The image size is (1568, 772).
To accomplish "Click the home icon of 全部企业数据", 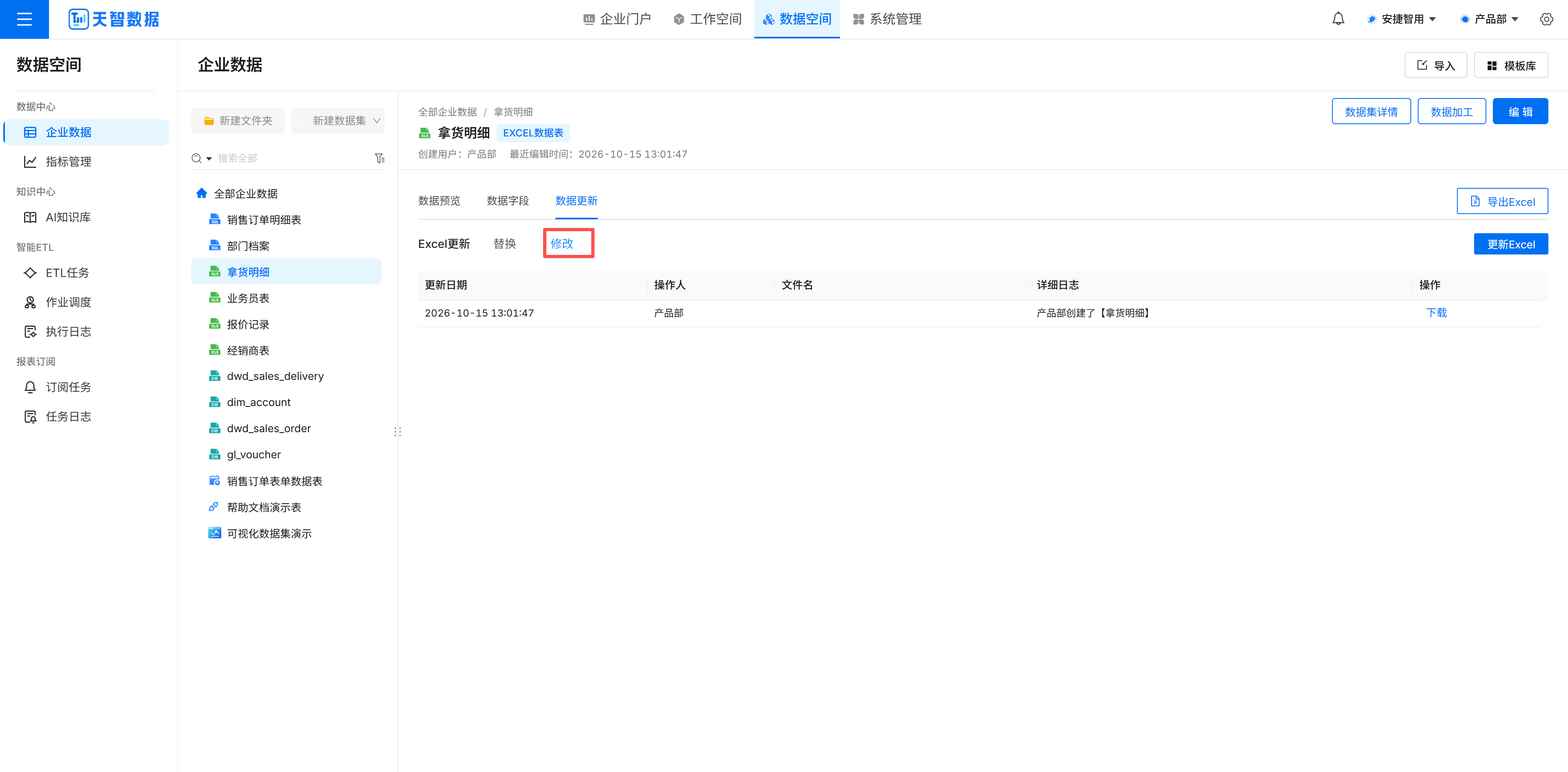I will [x=201, y=193].
